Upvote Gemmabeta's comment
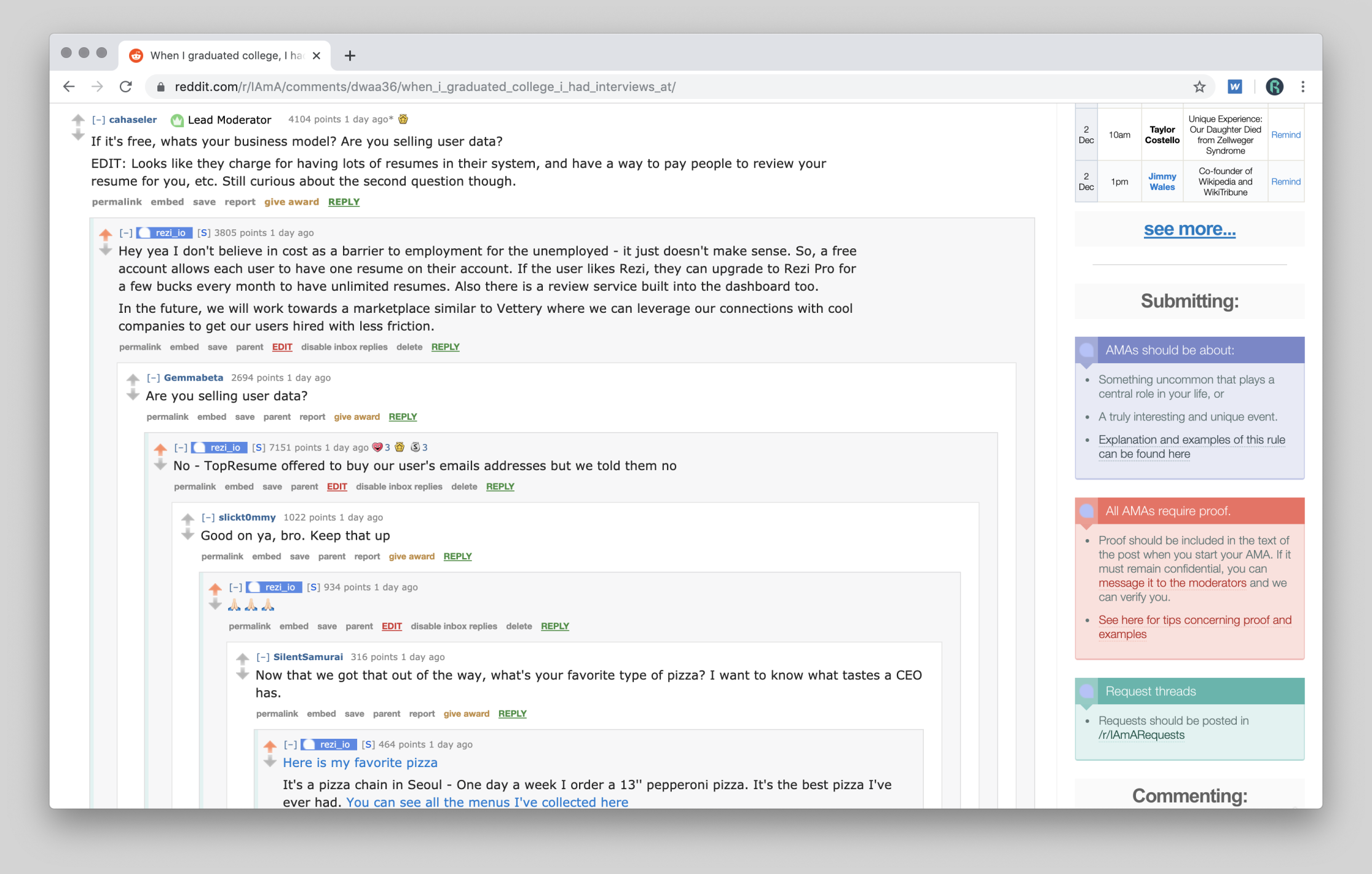This screenshot has width=1372, height=874. 133,378
